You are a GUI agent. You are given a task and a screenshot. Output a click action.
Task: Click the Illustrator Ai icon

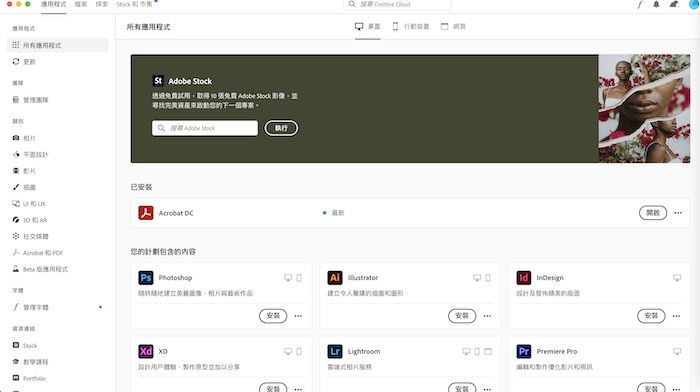click(x=335, y=278)
